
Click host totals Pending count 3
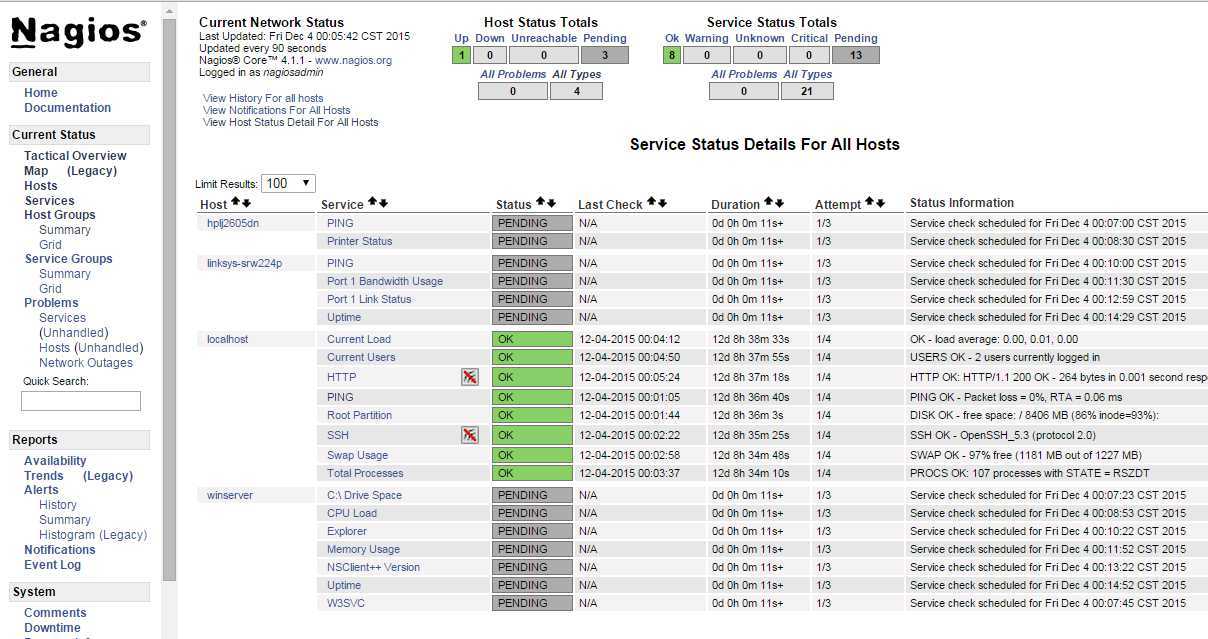pyautogui.click(x=605, y=55)
